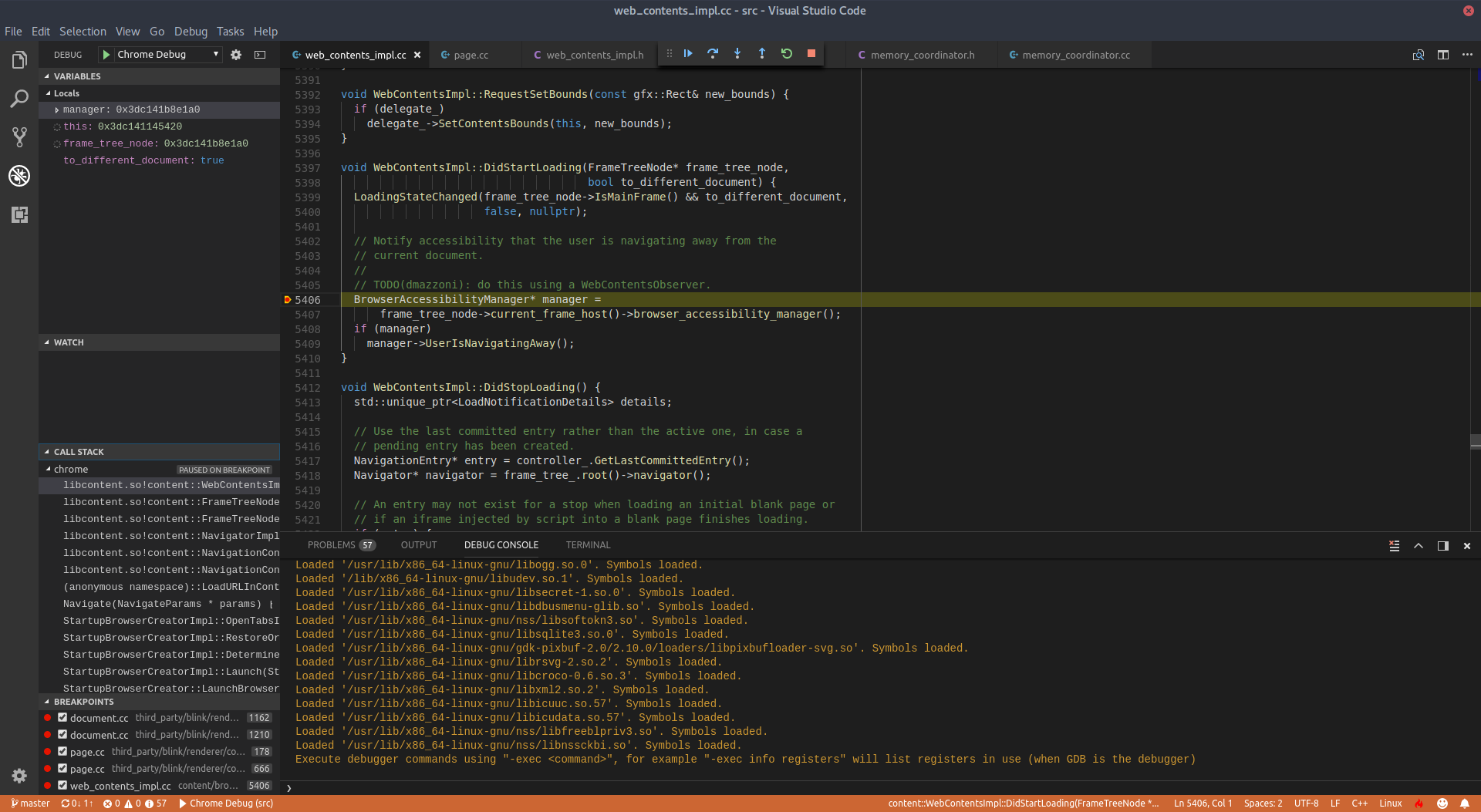Screen dimensions: 1481x812
Task: Open the Search view from the activity bar
Action: (x=19, y=99)
